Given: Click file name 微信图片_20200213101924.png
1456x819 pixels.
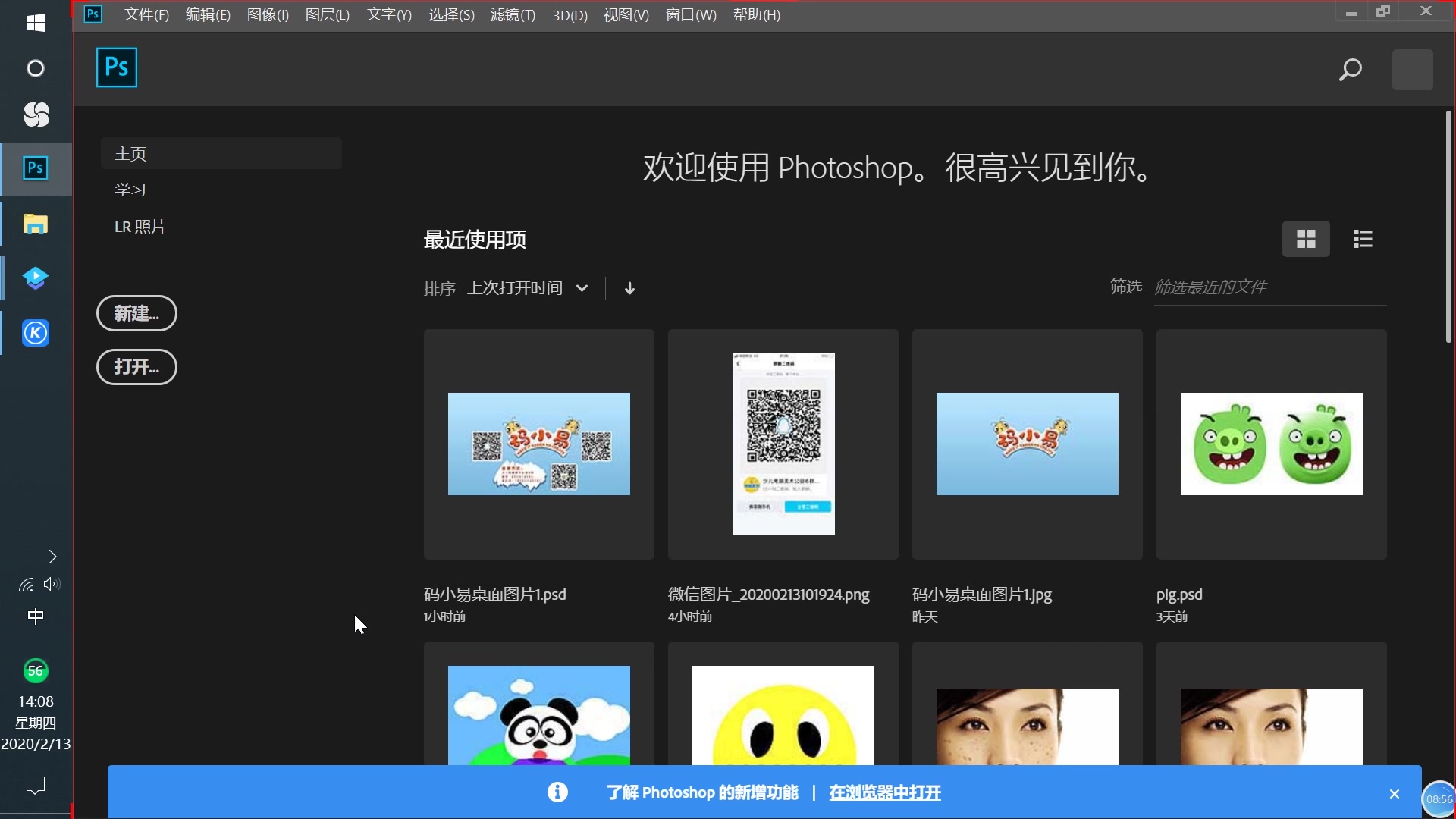Looking at the screenshot, I should [769, 595].
